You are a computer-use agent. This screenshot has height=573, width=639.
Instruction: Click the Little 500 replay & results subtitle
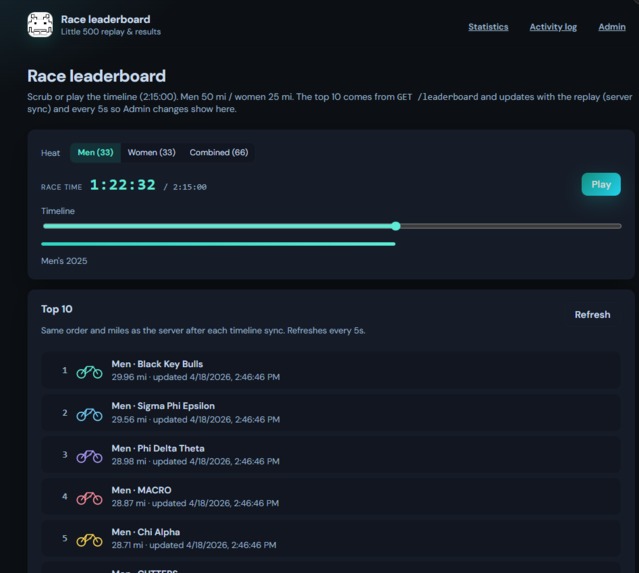pyautogui.click(x=111, y=32)
